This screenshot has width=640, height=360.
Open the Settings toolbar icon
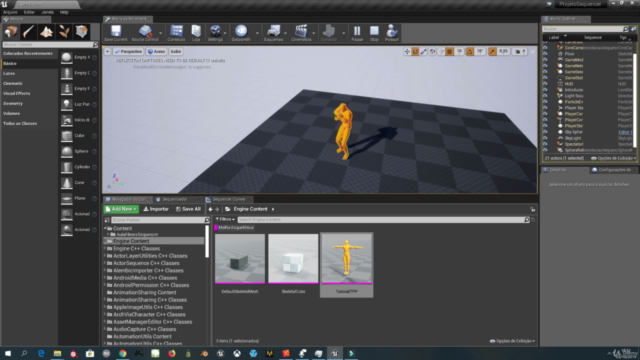(215, 33)
